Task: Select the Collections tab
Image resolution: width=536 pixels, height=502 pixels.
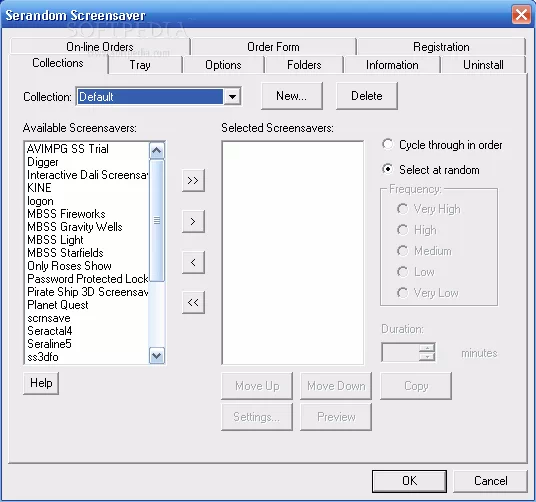Action: tap(58, 63)
